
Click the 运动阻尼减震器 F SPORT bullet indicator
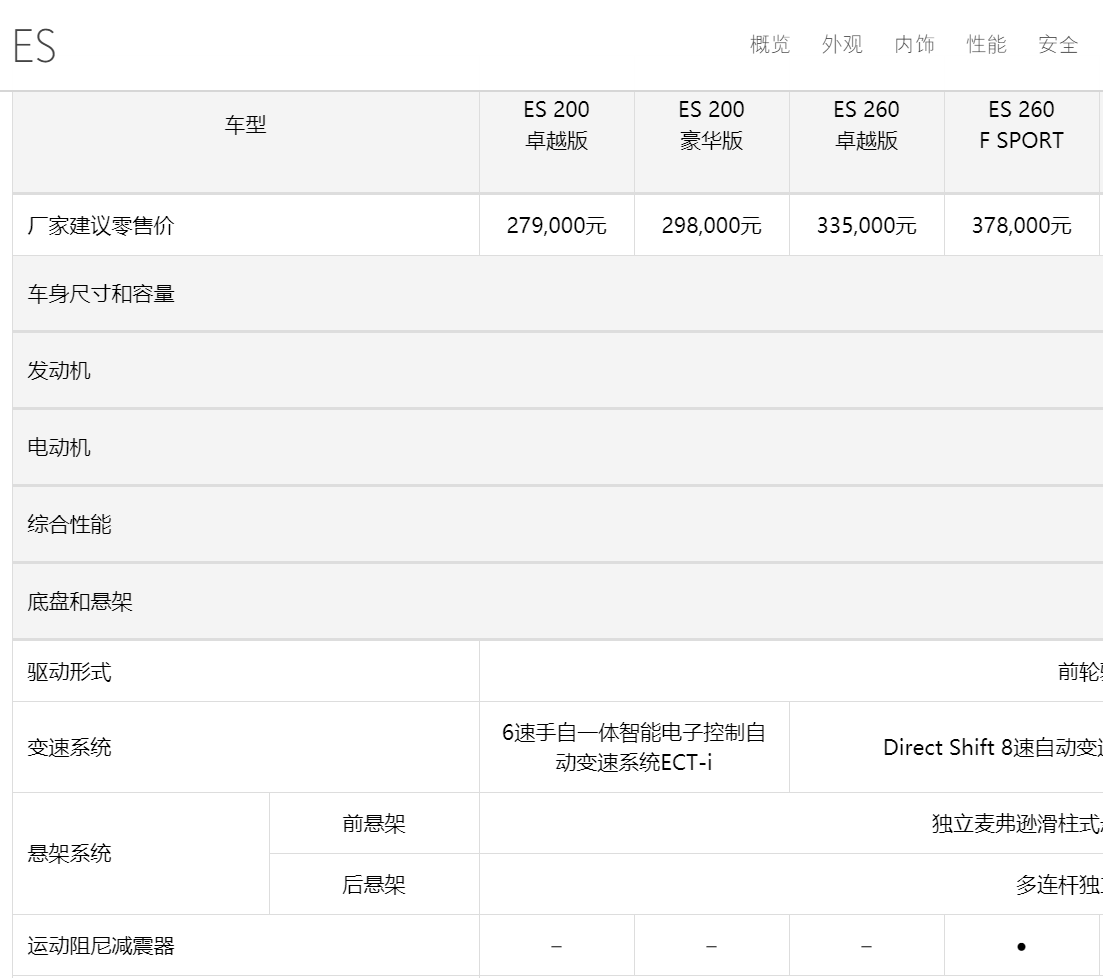coord(1023,944)
